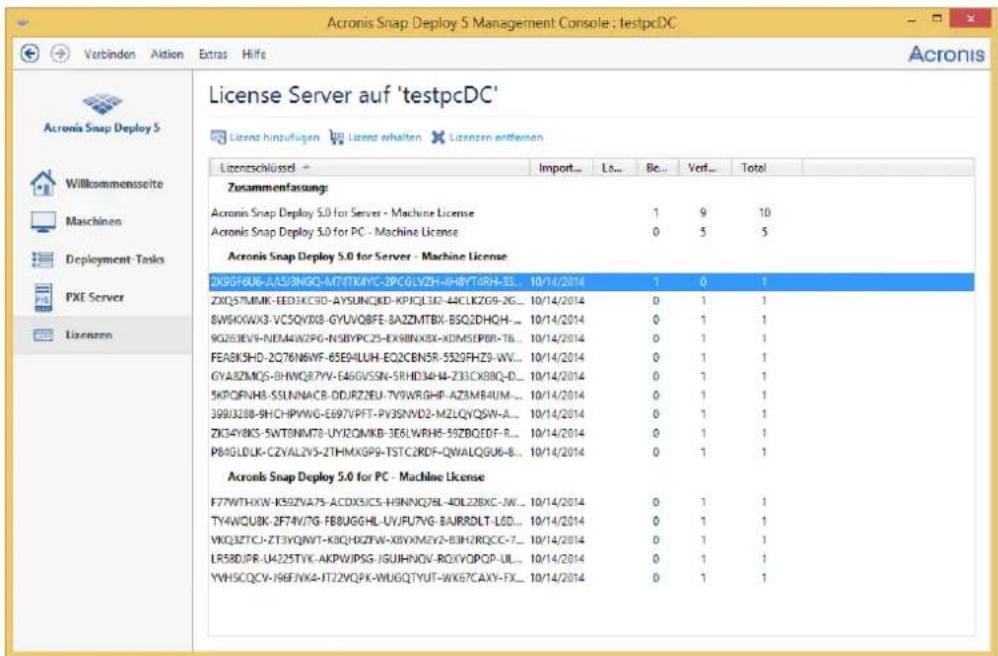Close the Management Console window
The height and width of the screenshot is (656, 998).
(x=969, y=18)
